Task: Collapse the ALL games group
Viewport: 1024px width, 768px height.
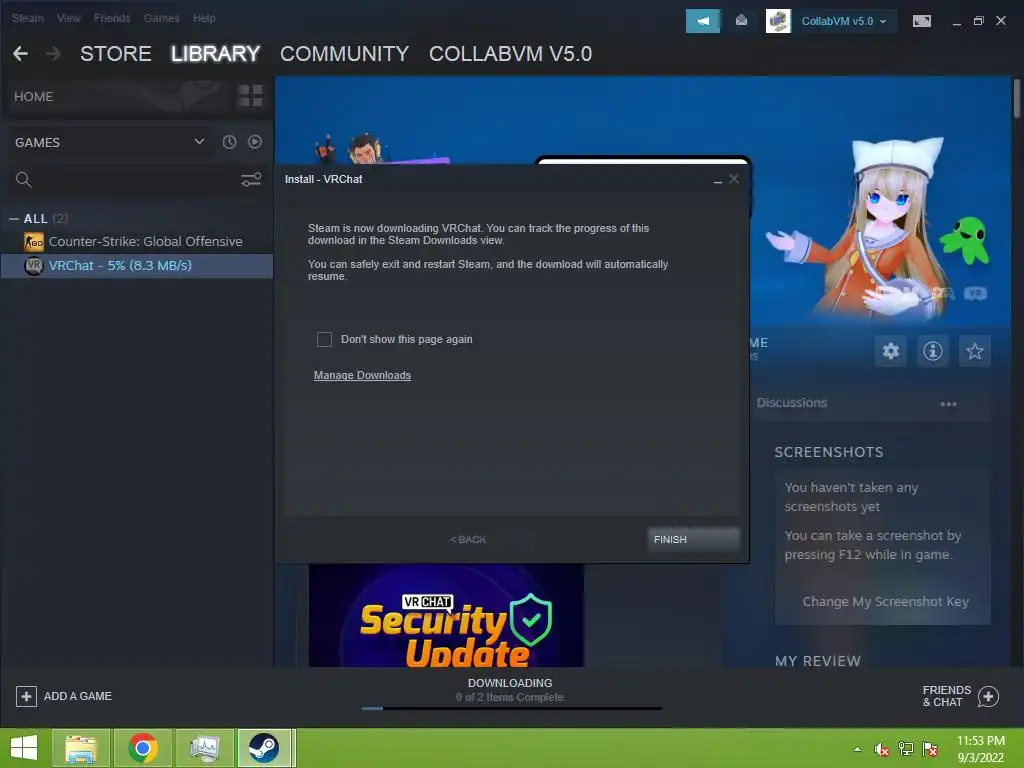Action: click(x=14, y=219)
